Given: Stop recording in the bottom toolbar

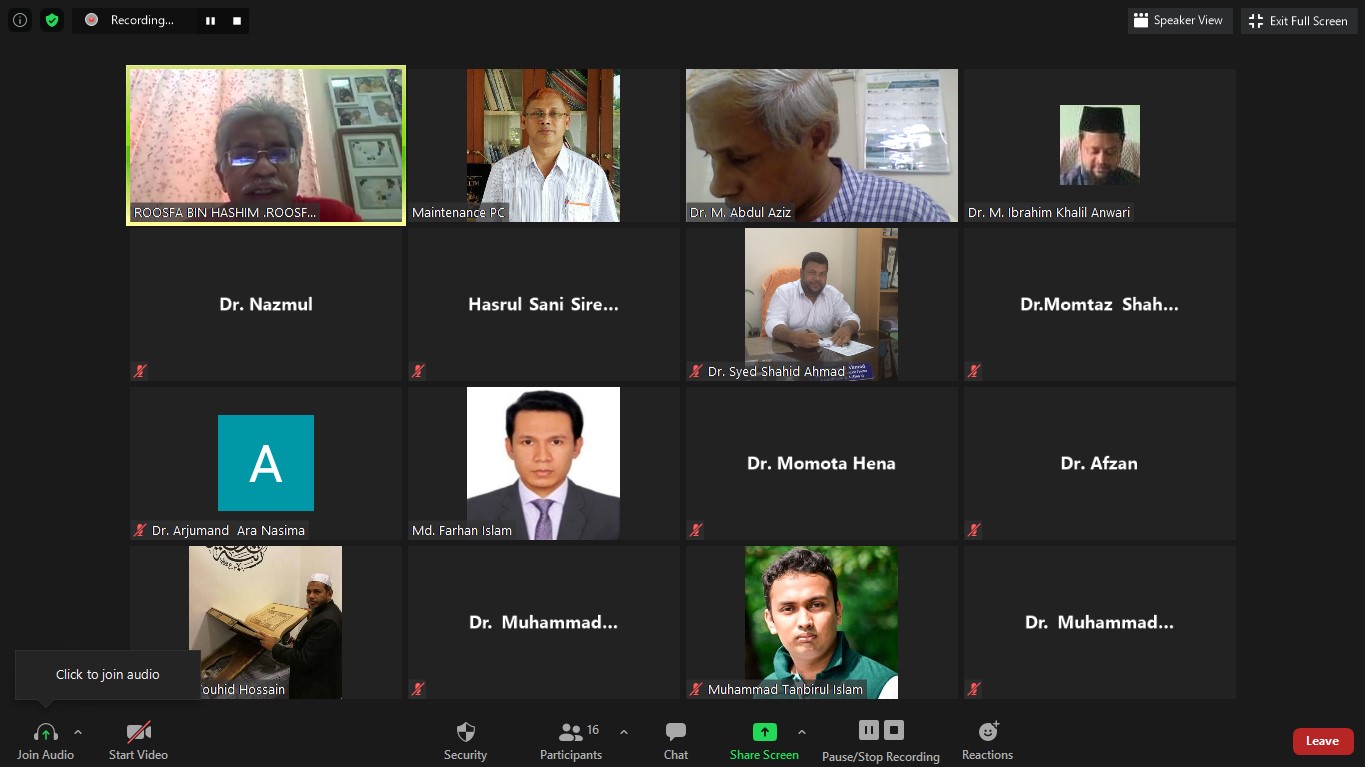Looking at the screenshot, I should click(895, 730).
